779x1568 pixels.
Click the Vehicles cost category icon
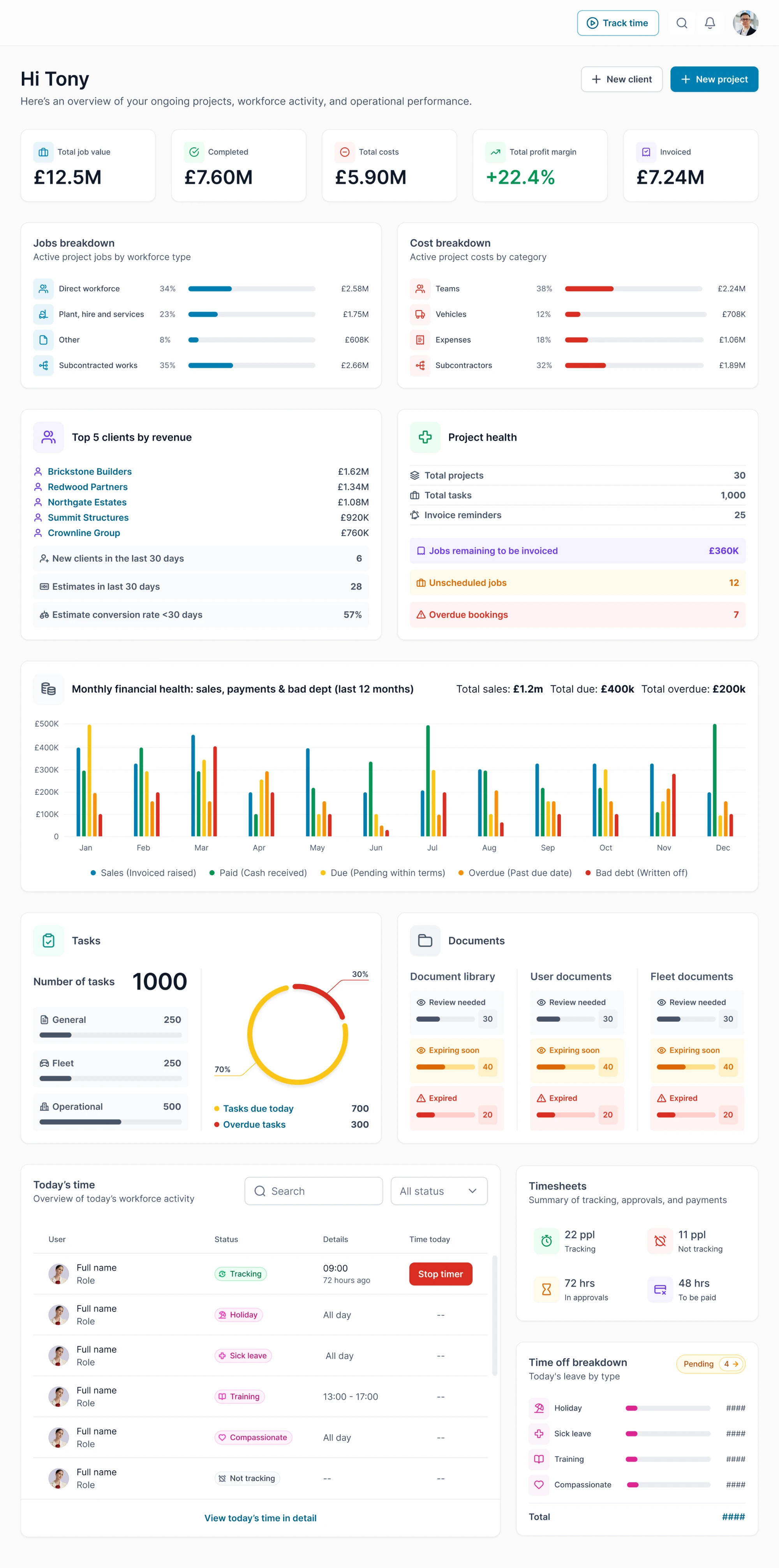[x=420, y=314]
